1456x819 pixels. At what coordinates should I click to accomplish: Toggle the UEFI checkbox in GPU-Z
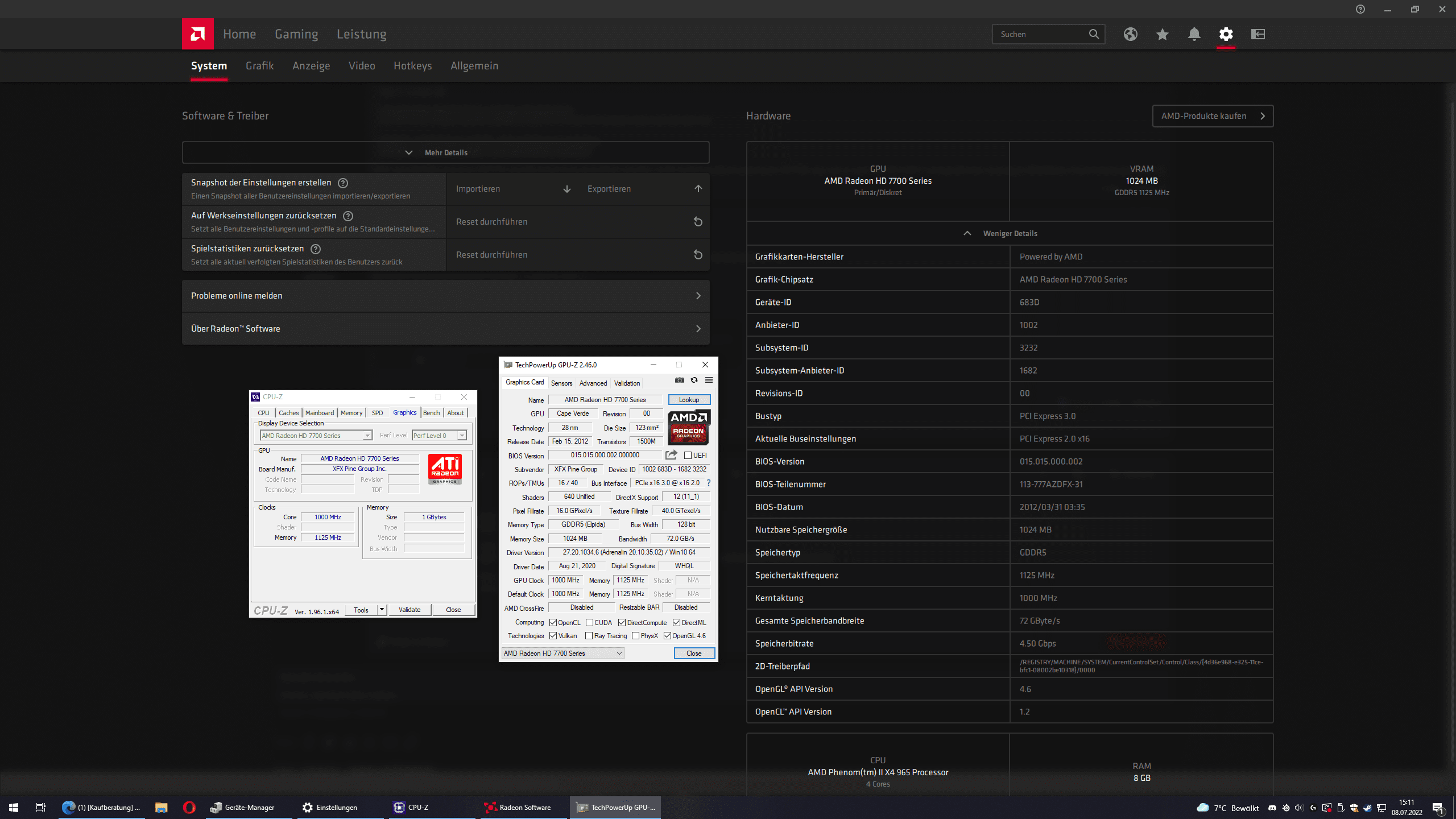[688, 456]
